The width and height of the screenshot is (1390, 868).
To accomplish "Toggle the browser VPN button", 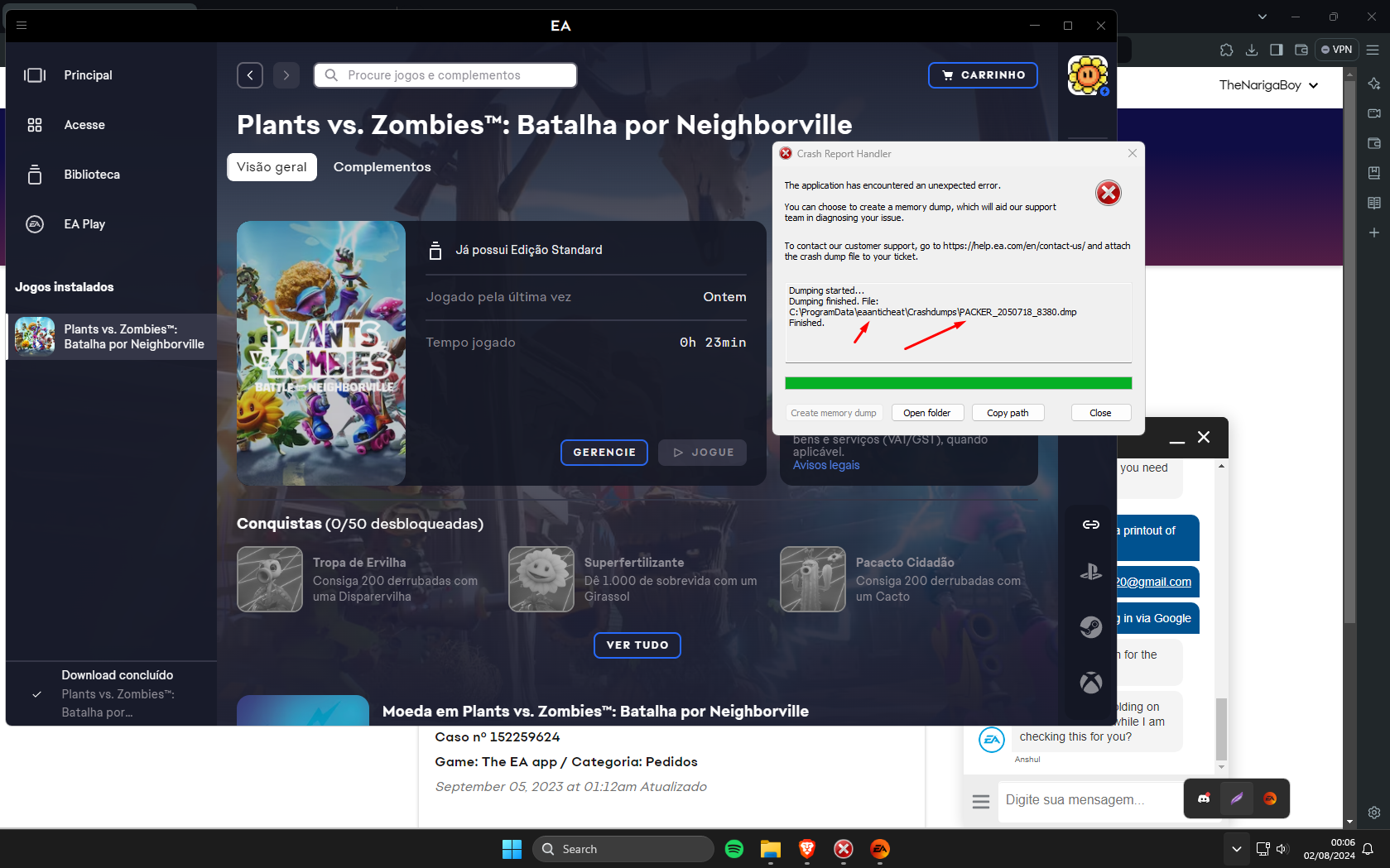I will pyautogui.click(x=1337, y=50).
